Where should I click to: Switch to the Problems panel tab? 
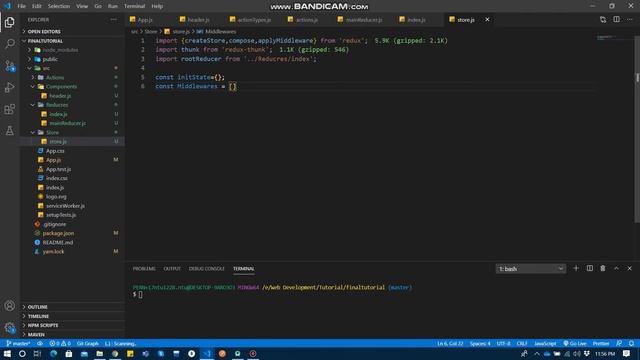pos(144,269)
